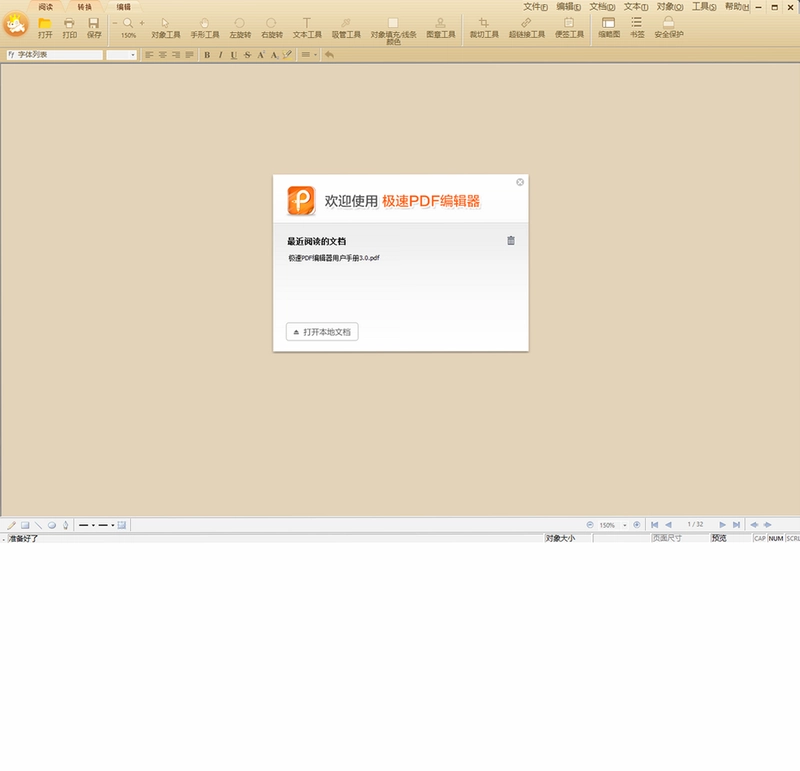
Task: Select the pencil drawing tool in bottom bar
Action: [11, 525]
